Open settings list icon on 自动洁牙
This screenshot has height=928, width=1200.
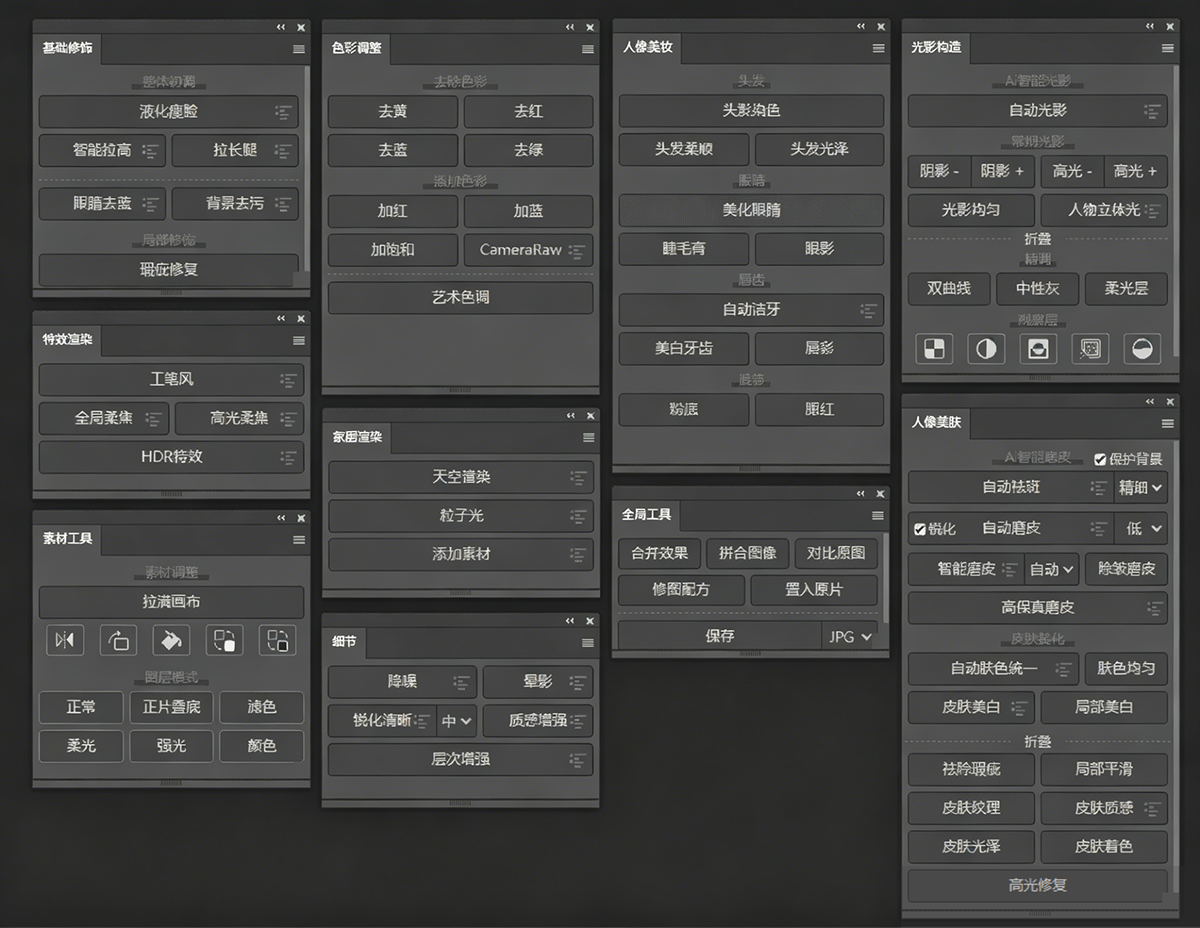coord(869,310)
